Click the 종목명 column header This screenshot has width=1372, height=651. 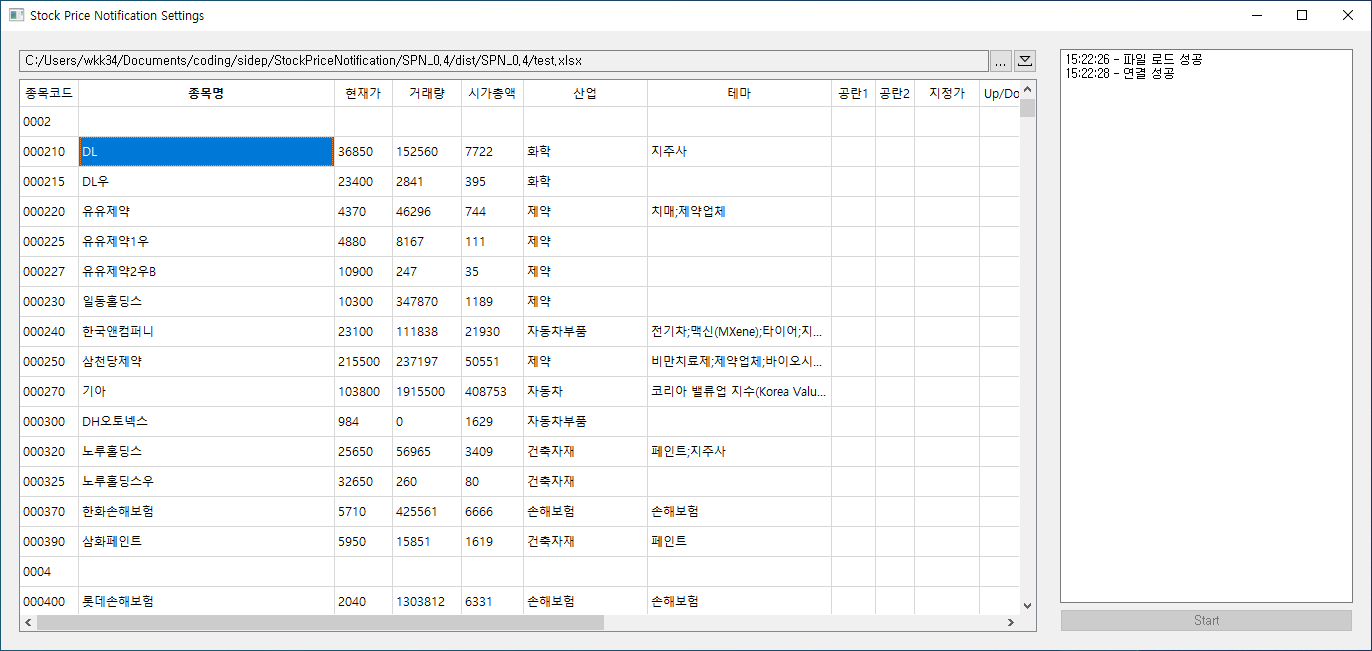pyautogui.click(x=206, y=93)
